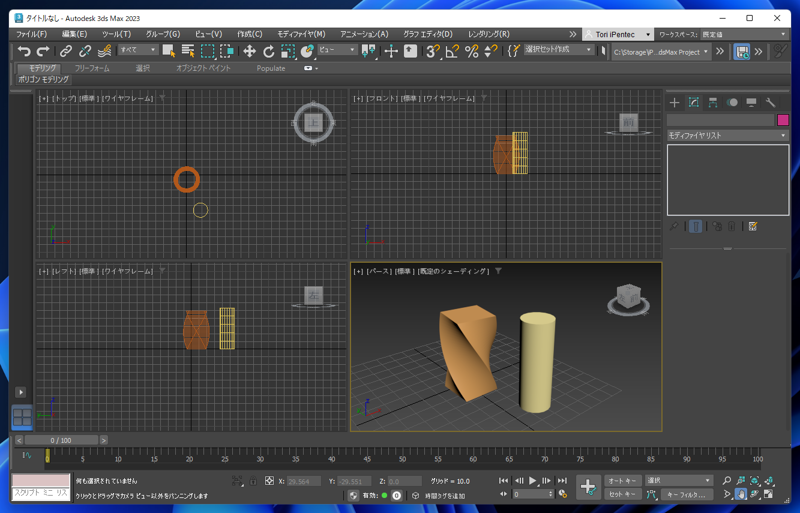This screenshot has height=513, width=800.
Task: Open the レンダリング(R) menu
Action: coord(488,34)
